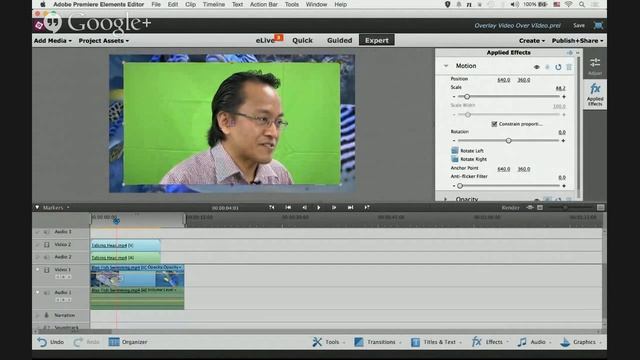
Task: Adjust the Scale slider handle
Action: point(467,97)
